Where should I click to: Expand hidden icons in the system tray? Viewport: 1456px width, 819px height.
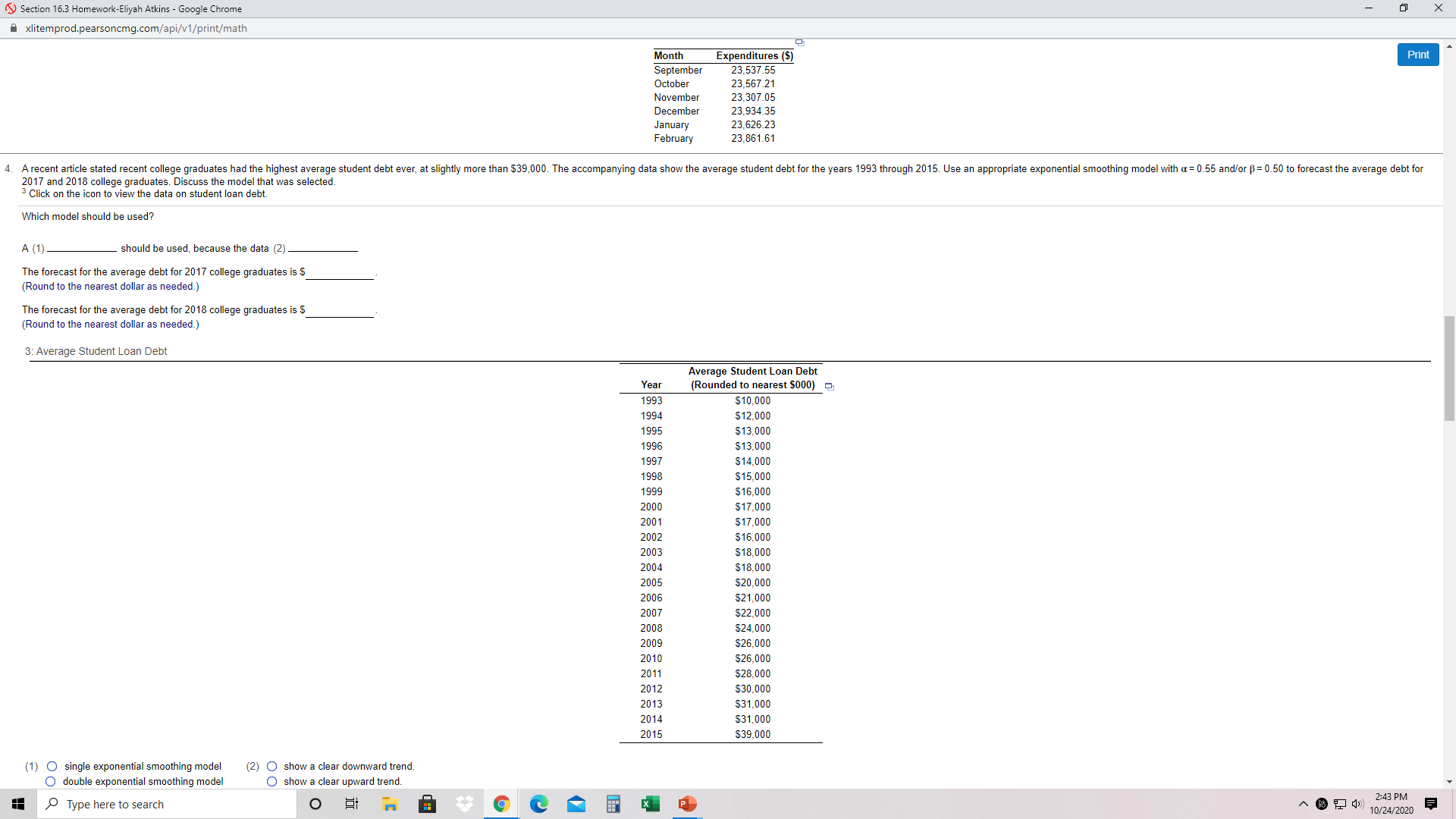click(1302, 804)
